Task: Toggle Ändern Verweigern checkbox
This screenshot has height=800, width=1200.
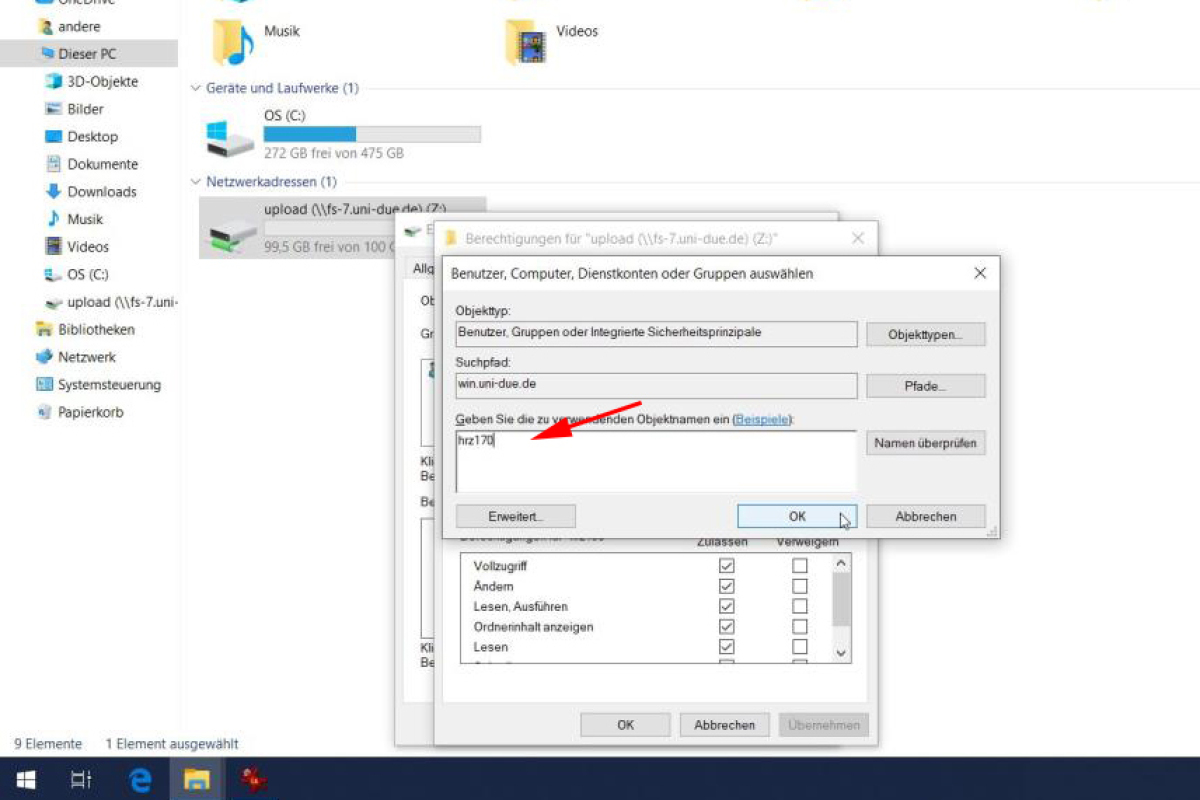Action: point(799,586)
